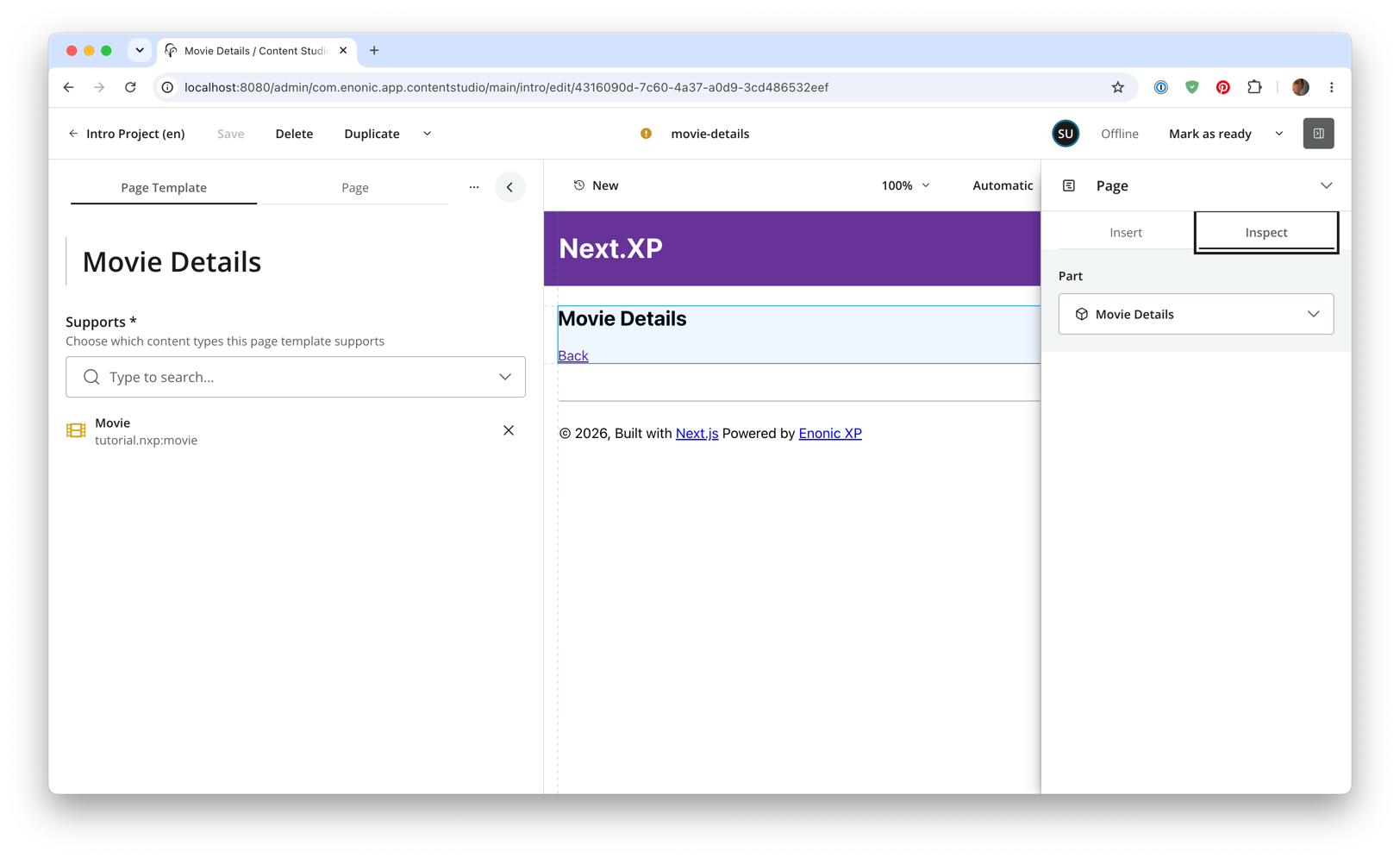Click the Next.XP header title
Screen dimensions: 1400x858
tap(610, 248)
